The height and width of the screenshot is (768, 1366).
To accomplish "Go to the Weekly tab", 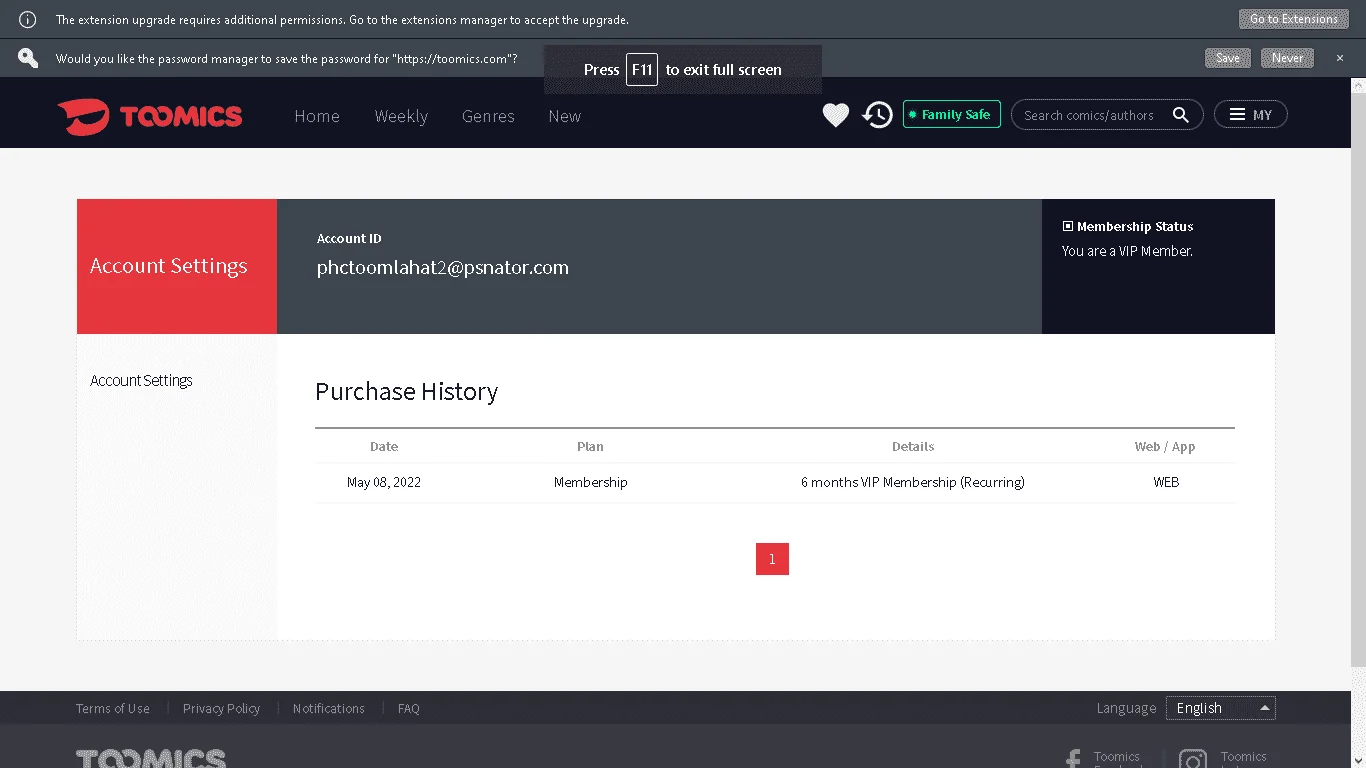I will [401, 116].
